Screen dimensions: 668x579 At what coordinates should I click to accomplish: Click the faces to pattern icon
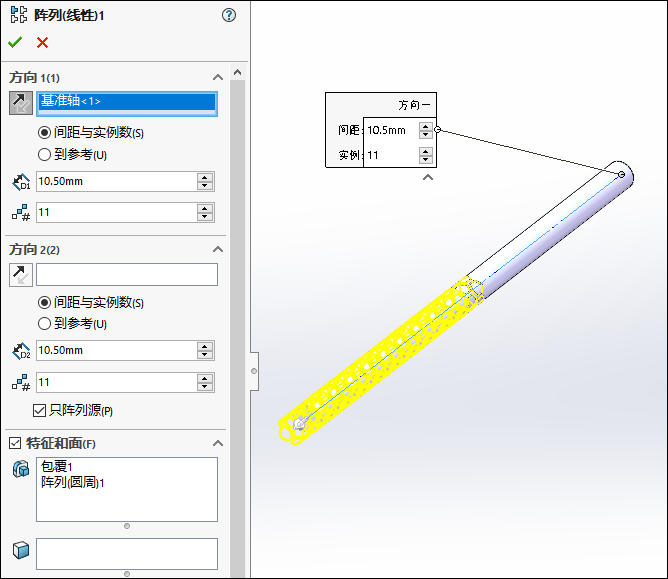(x=21, y=550)
